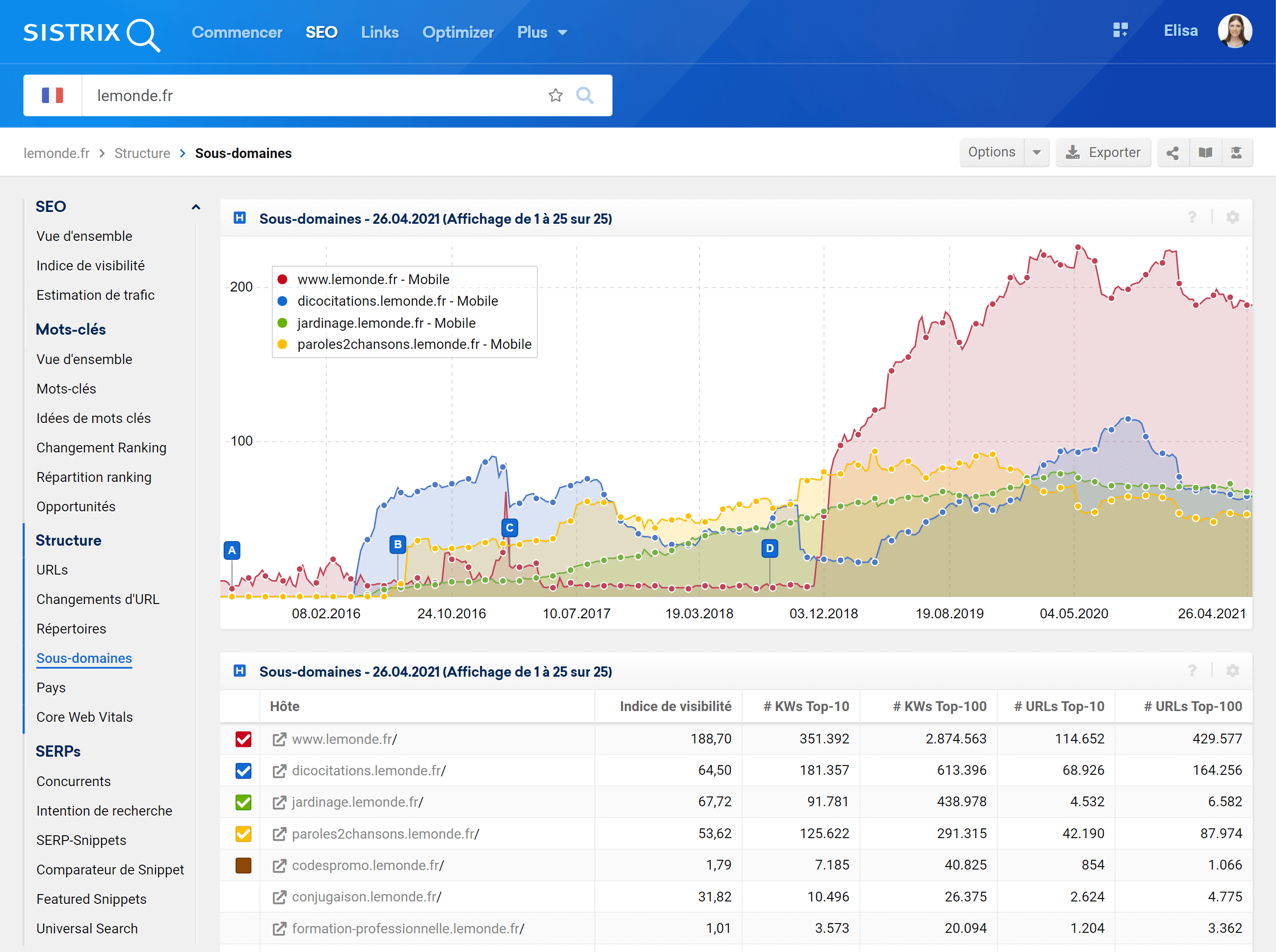The image size is (1276, 952).
Task: Go to lemonde.fr breadcrumb
Action: click(x=56, y=153)
